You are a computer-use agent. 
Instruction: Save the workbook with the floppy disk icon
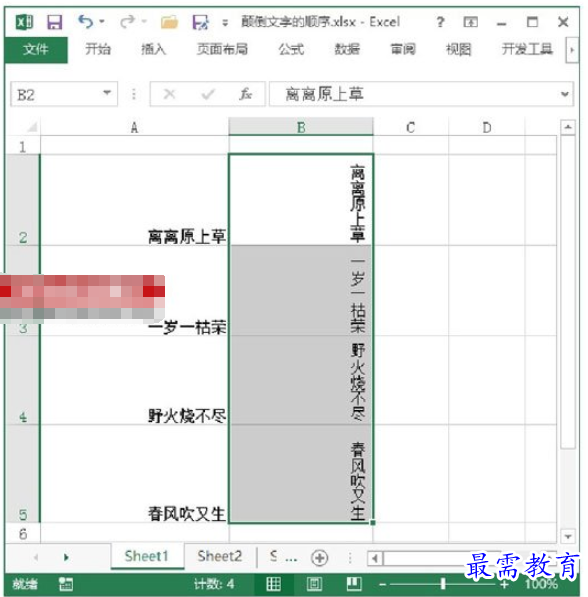coord(54,22)
